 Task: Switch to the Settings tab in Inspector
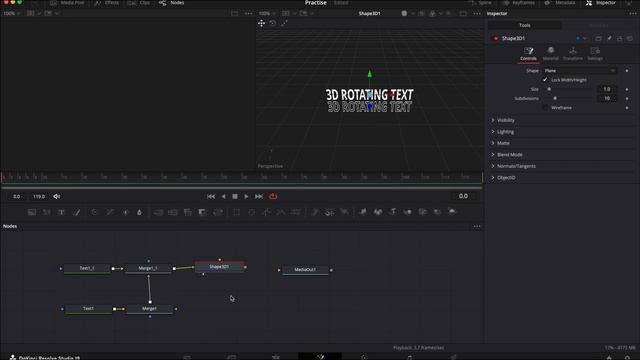(595, 53)
